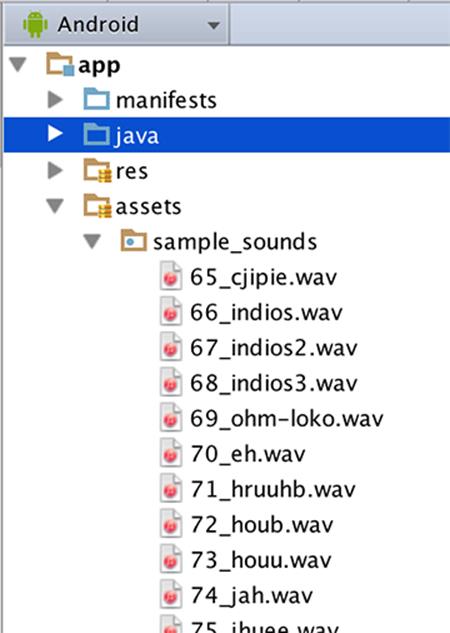Select the assets folder label
The image size is (450, 633).
point(149,207)
